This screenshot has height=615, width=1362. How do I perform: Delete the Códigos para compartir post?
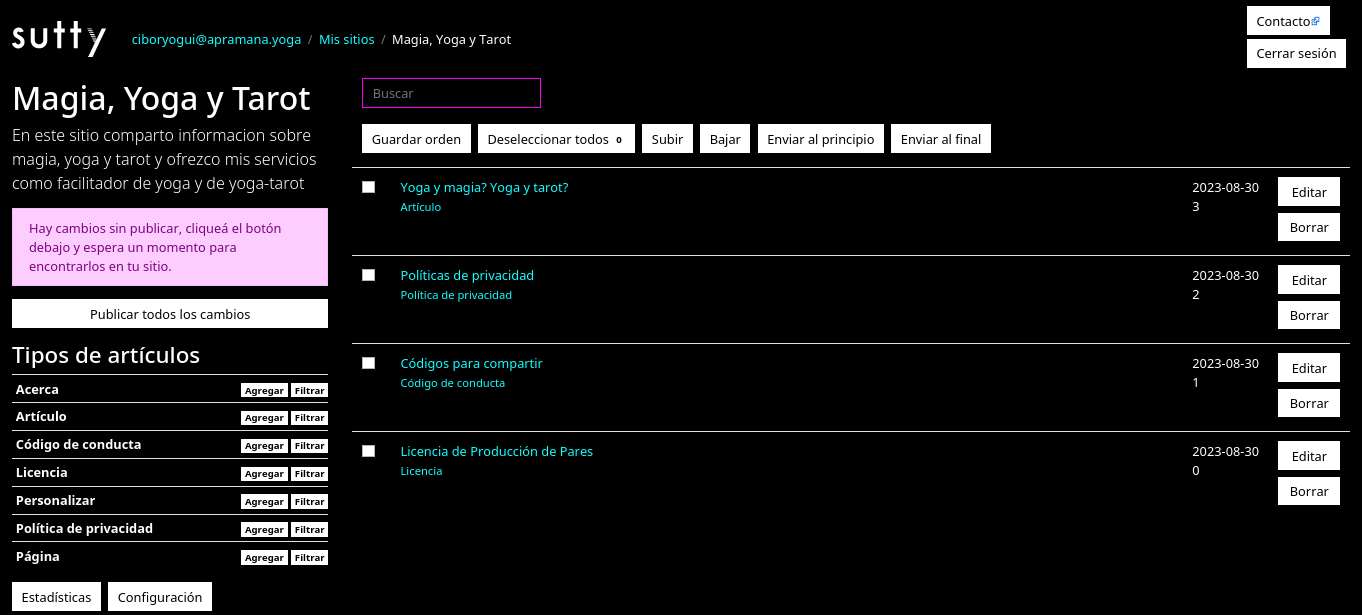pyautogui.click(x=1308, y=403)
